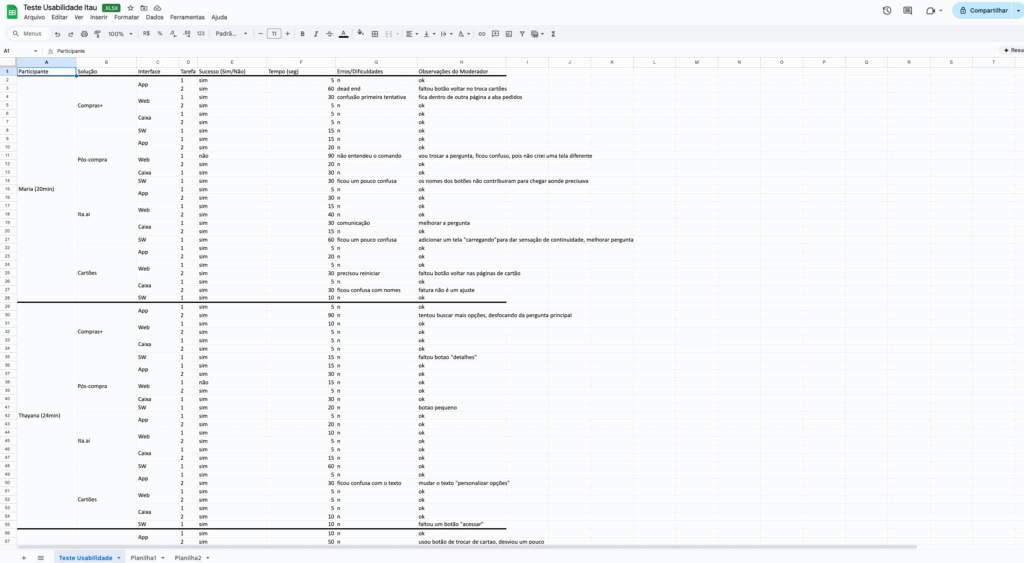Open the cell borders tool
1024x563 pixels.
pos(375,34)
